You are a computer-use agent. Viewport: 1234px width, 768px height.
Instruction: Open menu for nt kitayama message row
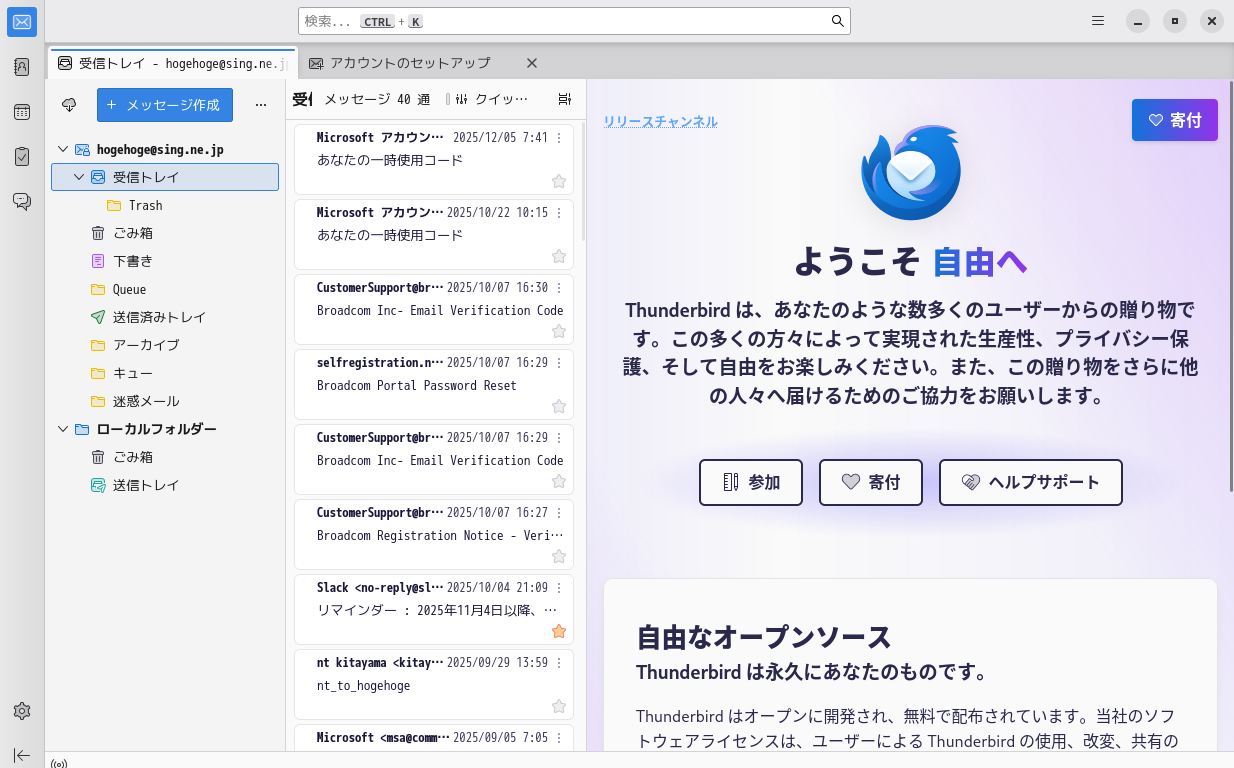[559, 662]
